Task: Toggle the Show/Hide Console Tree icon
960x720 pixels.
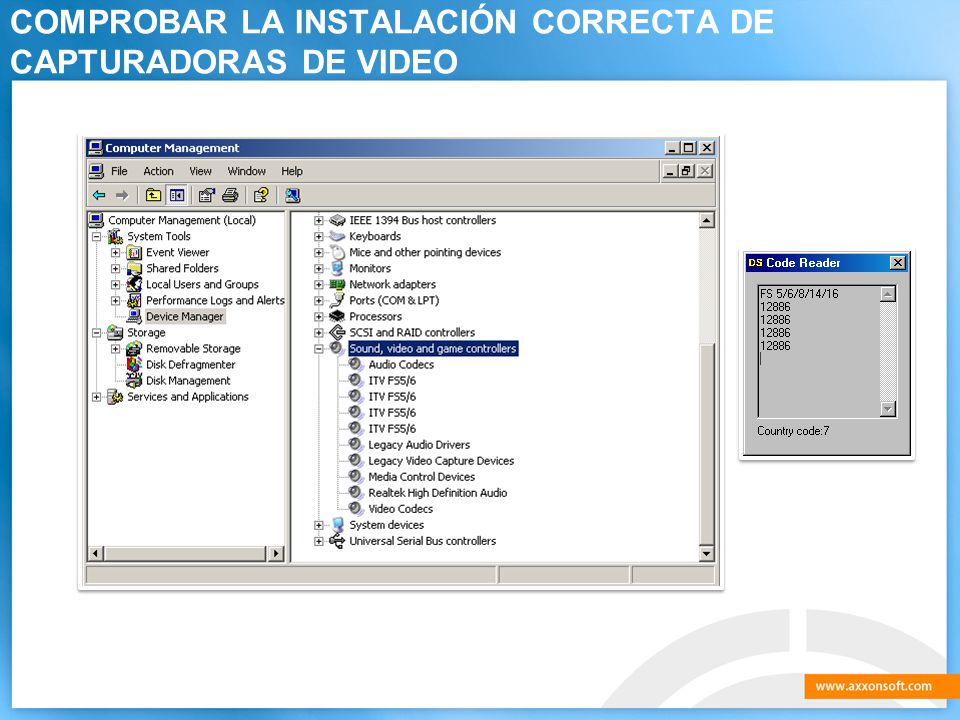Action: coord(177,195)
